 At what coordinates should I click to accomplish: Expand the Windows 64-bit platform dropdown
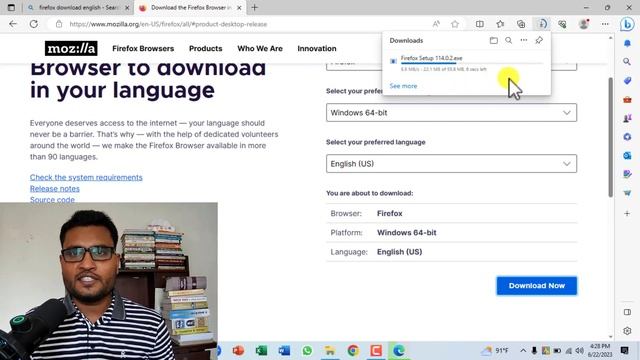click(451, 113)
